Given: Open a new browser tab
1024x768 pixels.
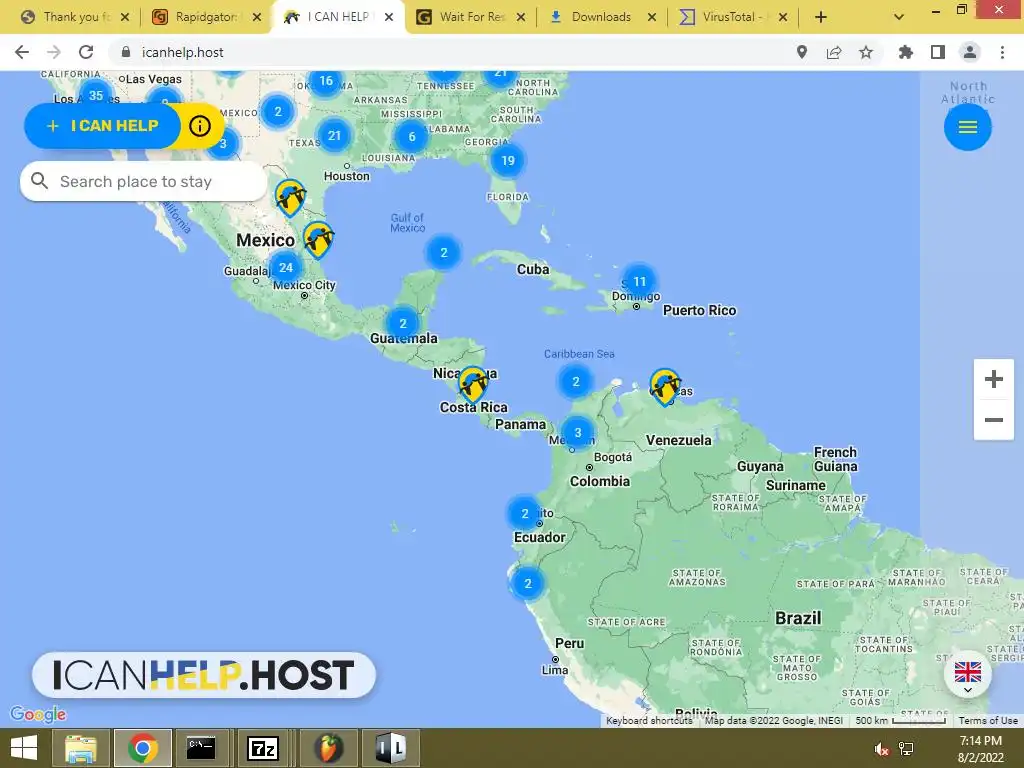Looking at the screenshot, I should [821, 17].
